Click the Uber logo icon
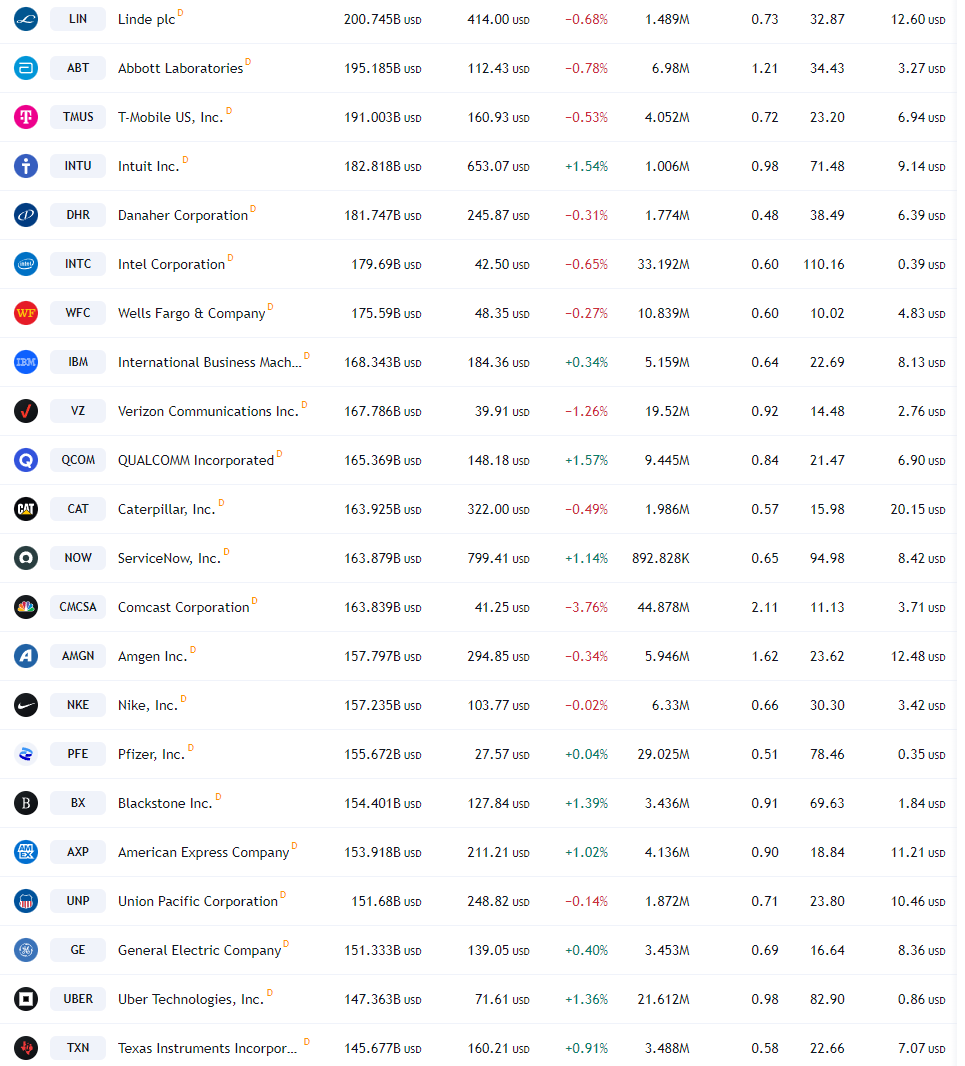The width and height of the screenshot is (965, 1066). 26,999
